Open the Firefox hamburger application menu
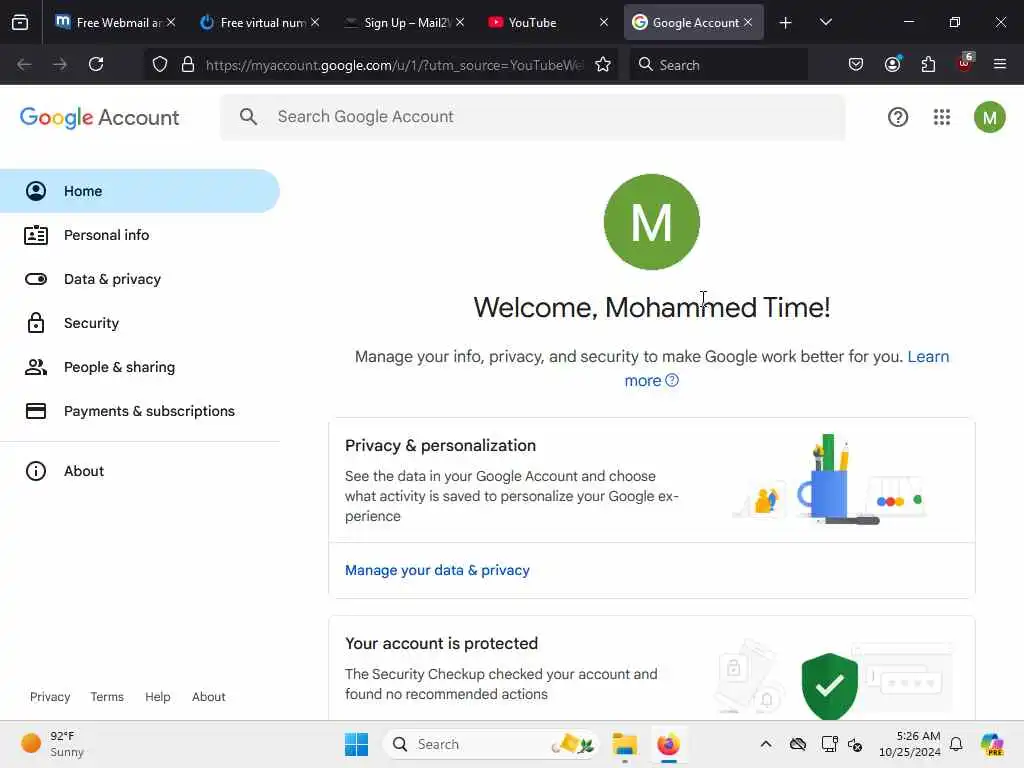 [x=1000, y=64]
